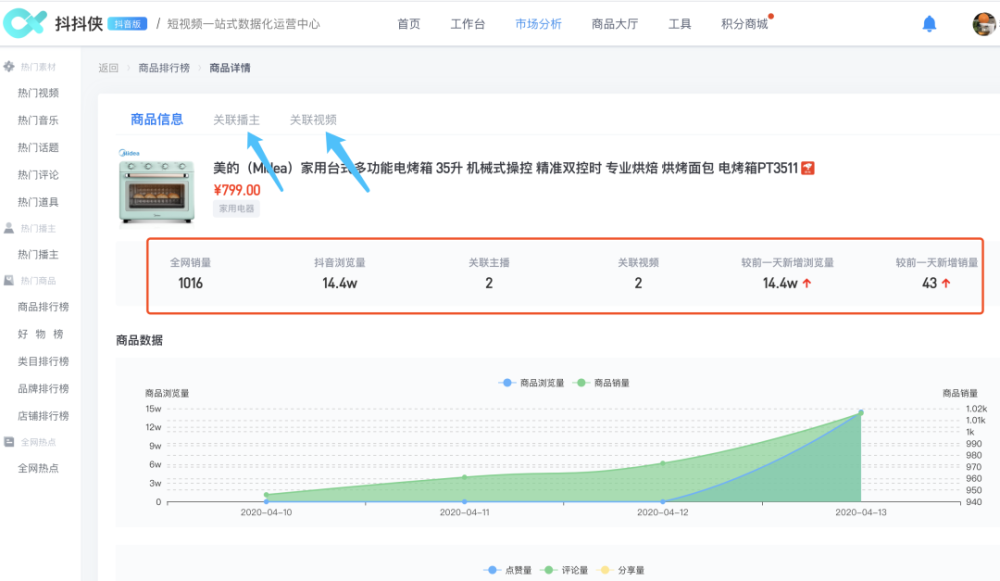This screenshot has height=581, width=1000.
Task: Open 品牌排行榜 in the sidebar
Action: (43, 389)
